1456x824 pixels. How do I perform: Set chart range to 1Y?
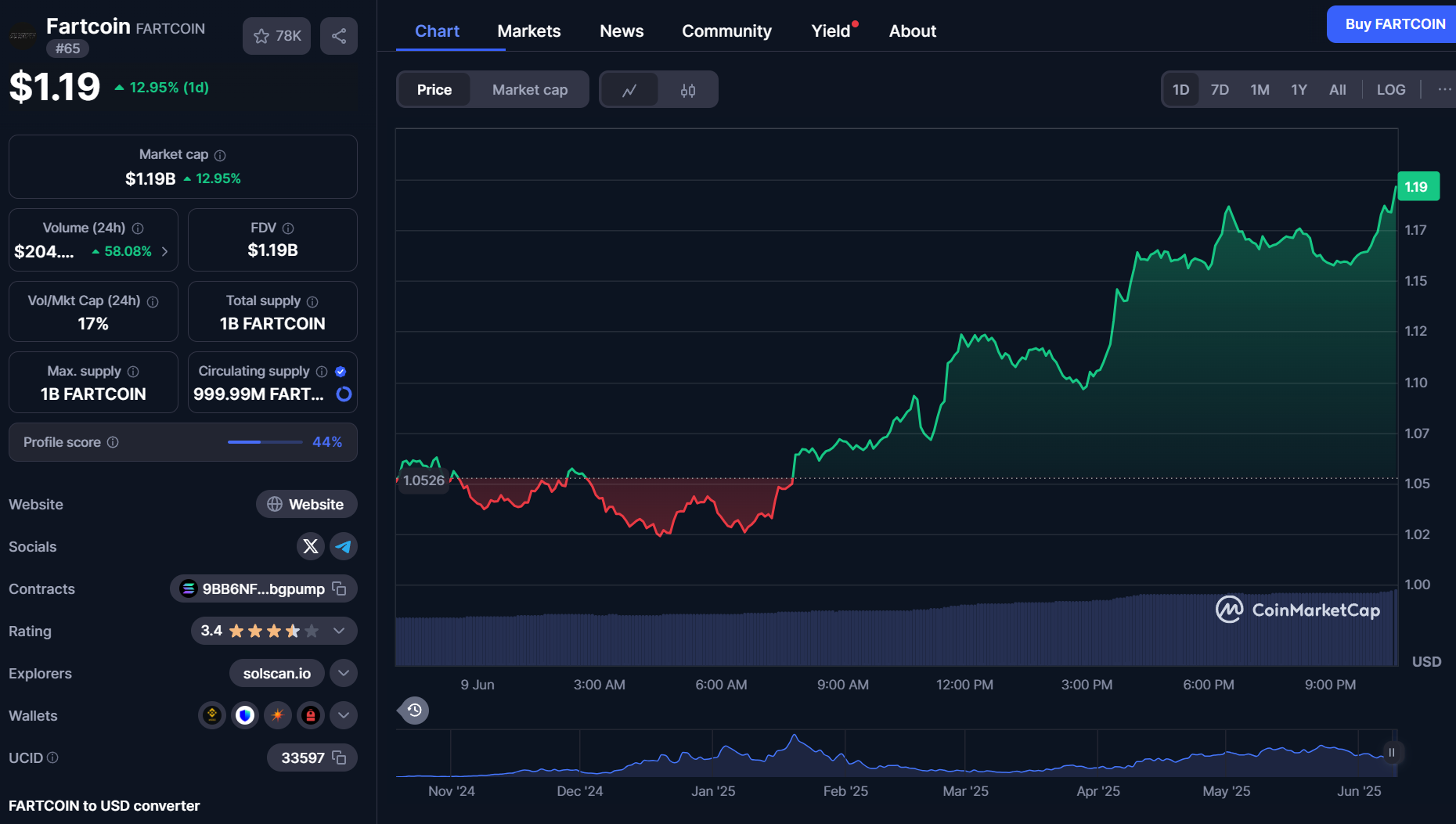pos(1299,90)
